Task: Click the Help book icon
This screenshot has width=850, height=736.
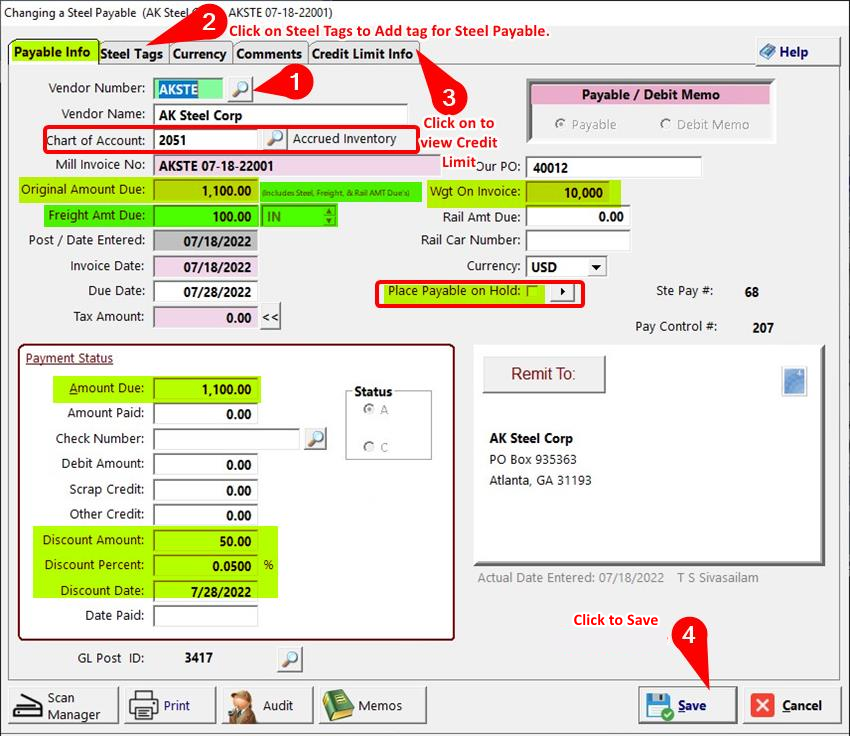Action: tap(768, 52)
